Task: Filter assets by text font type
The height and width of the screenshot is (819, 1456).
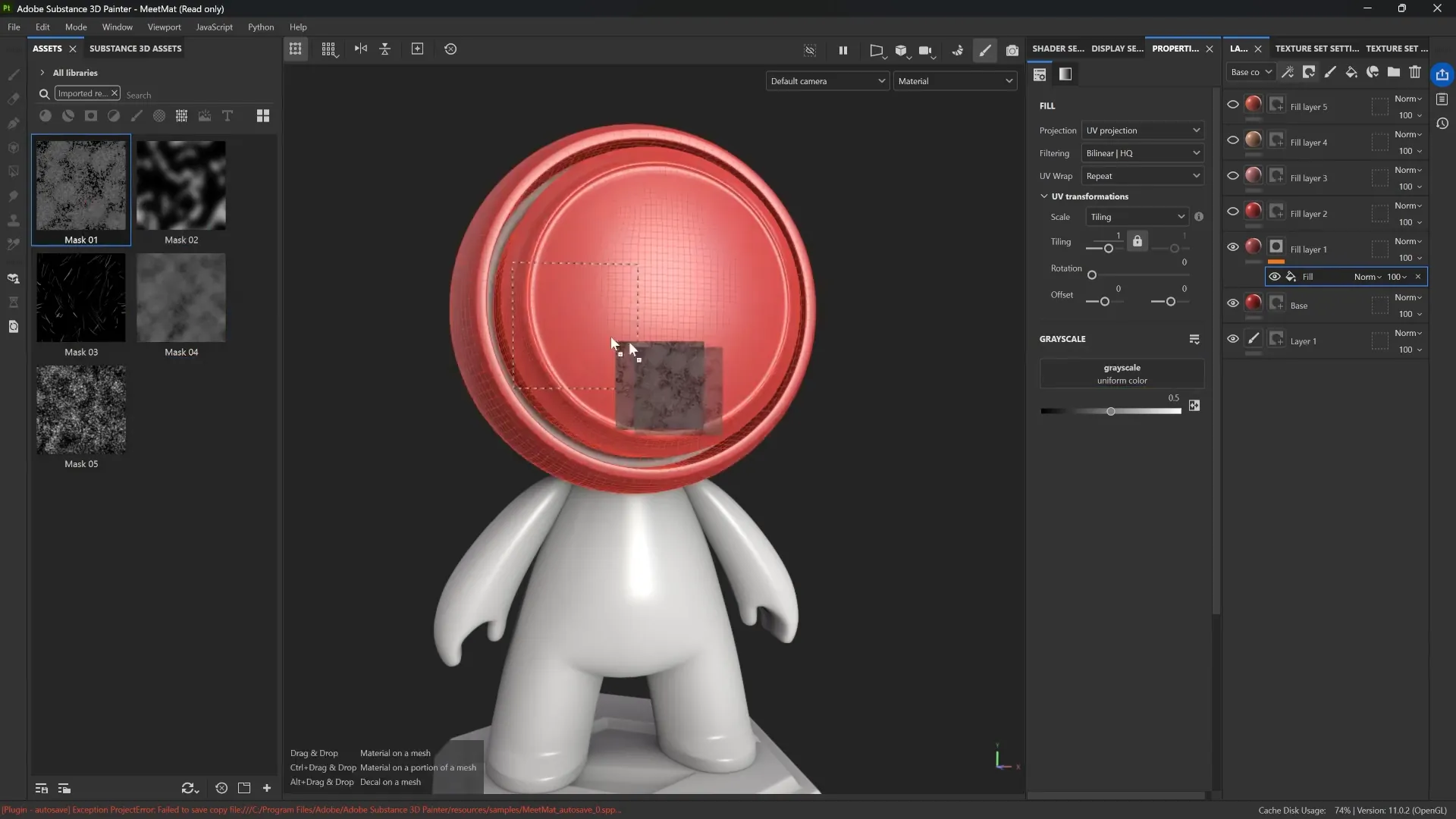Action: [x=227, y=116]
